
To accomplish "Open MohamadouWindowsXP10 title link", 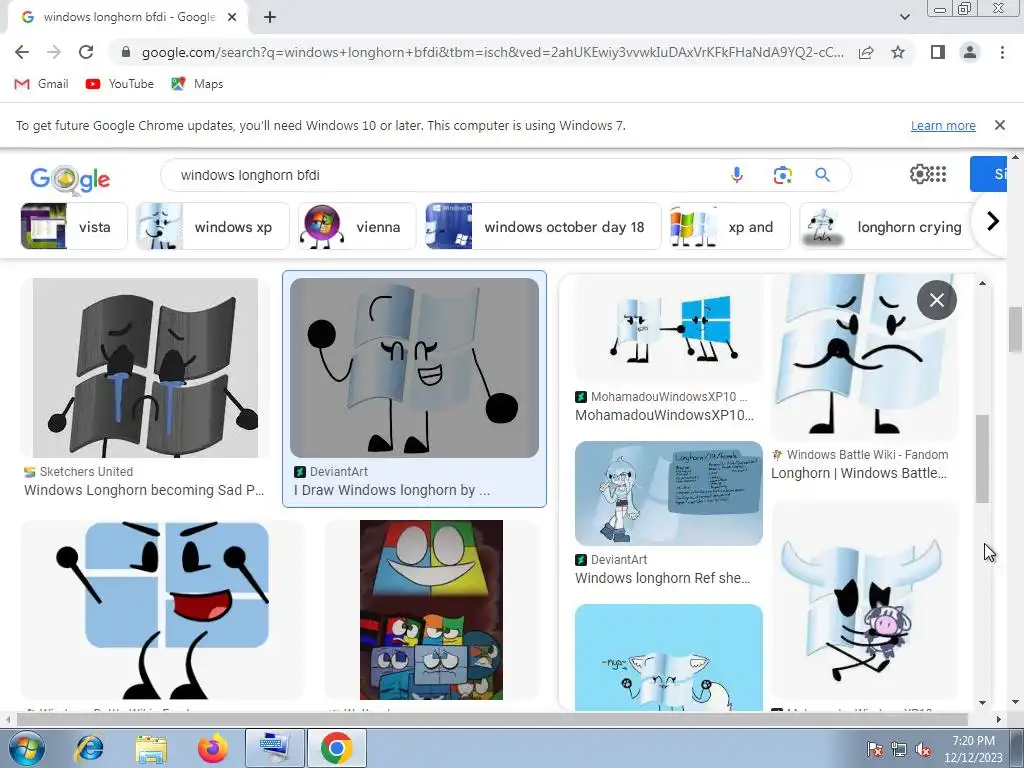I will (664, 415).
